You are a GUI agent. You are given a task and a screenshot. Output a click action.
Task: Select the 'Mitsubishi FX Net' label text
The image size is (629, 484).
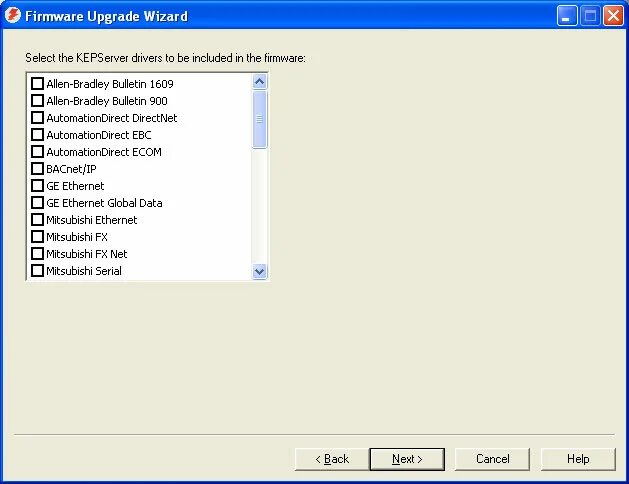[x=87, y=254]
